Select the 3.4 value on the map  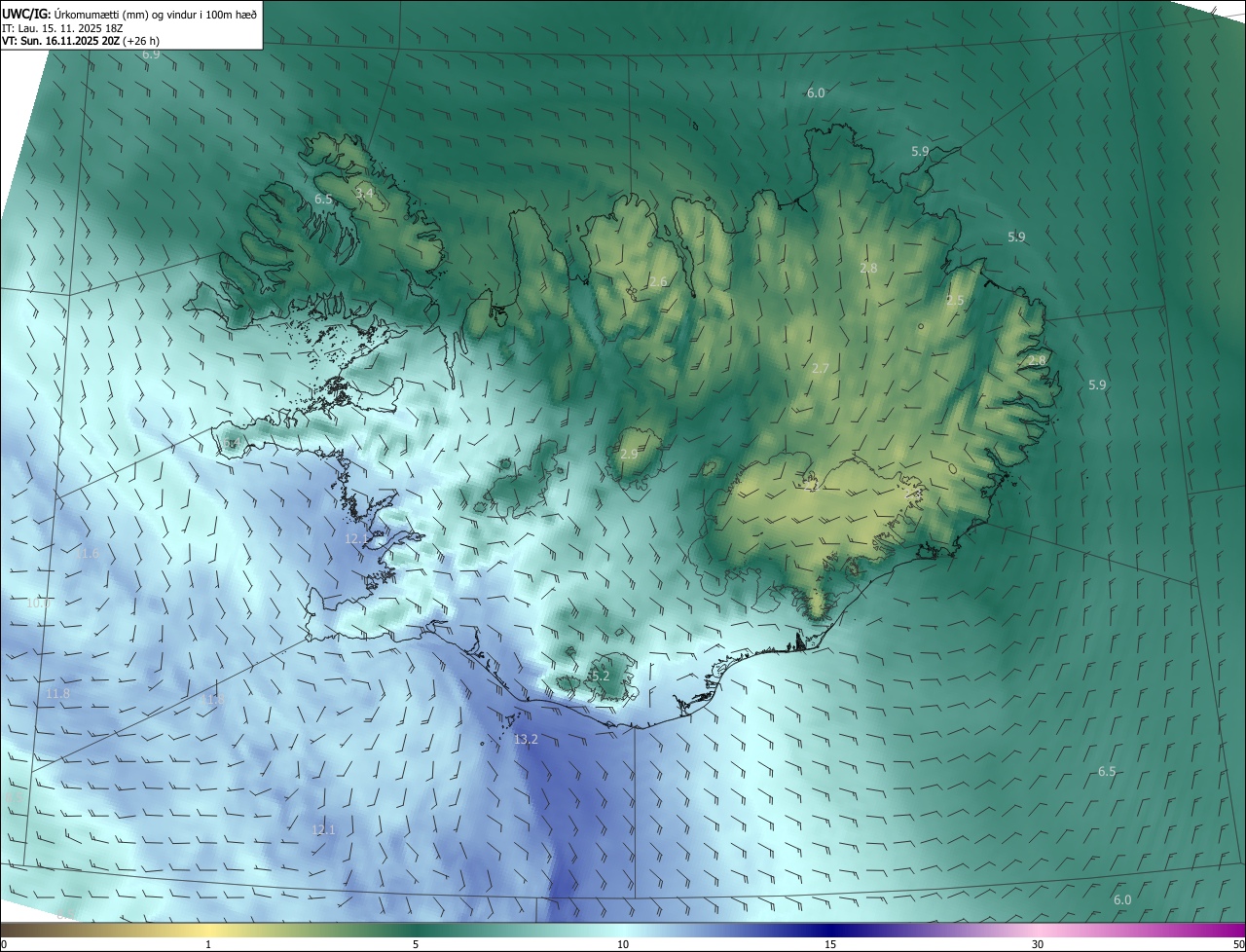tap(364, 194)
